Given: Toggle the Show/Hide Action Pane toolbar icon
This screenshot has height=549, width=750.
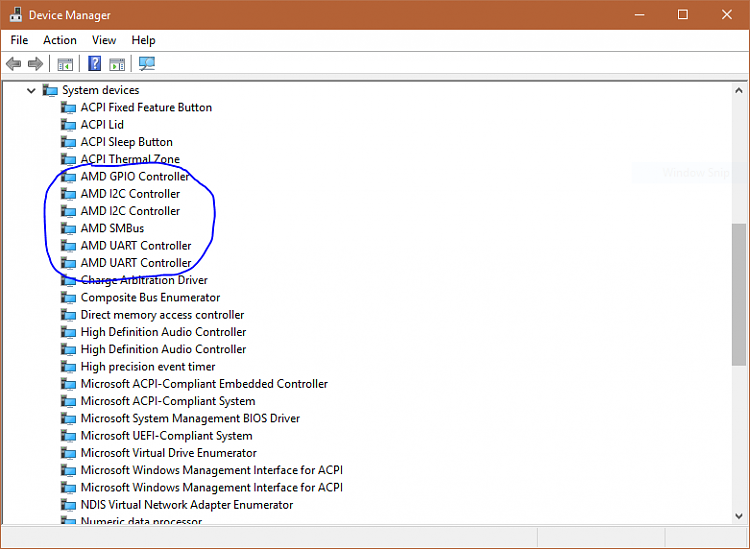Looking at the screenshot, I should pos(117,64).
